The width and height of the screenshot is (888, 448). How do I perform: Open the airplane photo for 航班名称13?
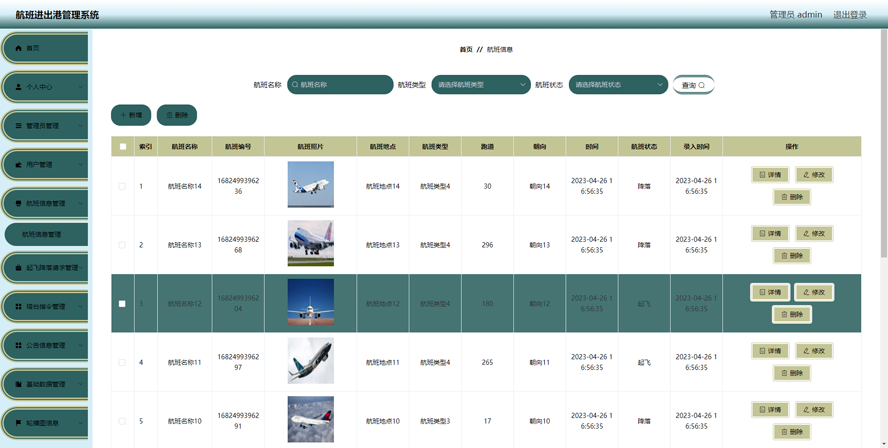pyautogui.click(x=310, y=244)
